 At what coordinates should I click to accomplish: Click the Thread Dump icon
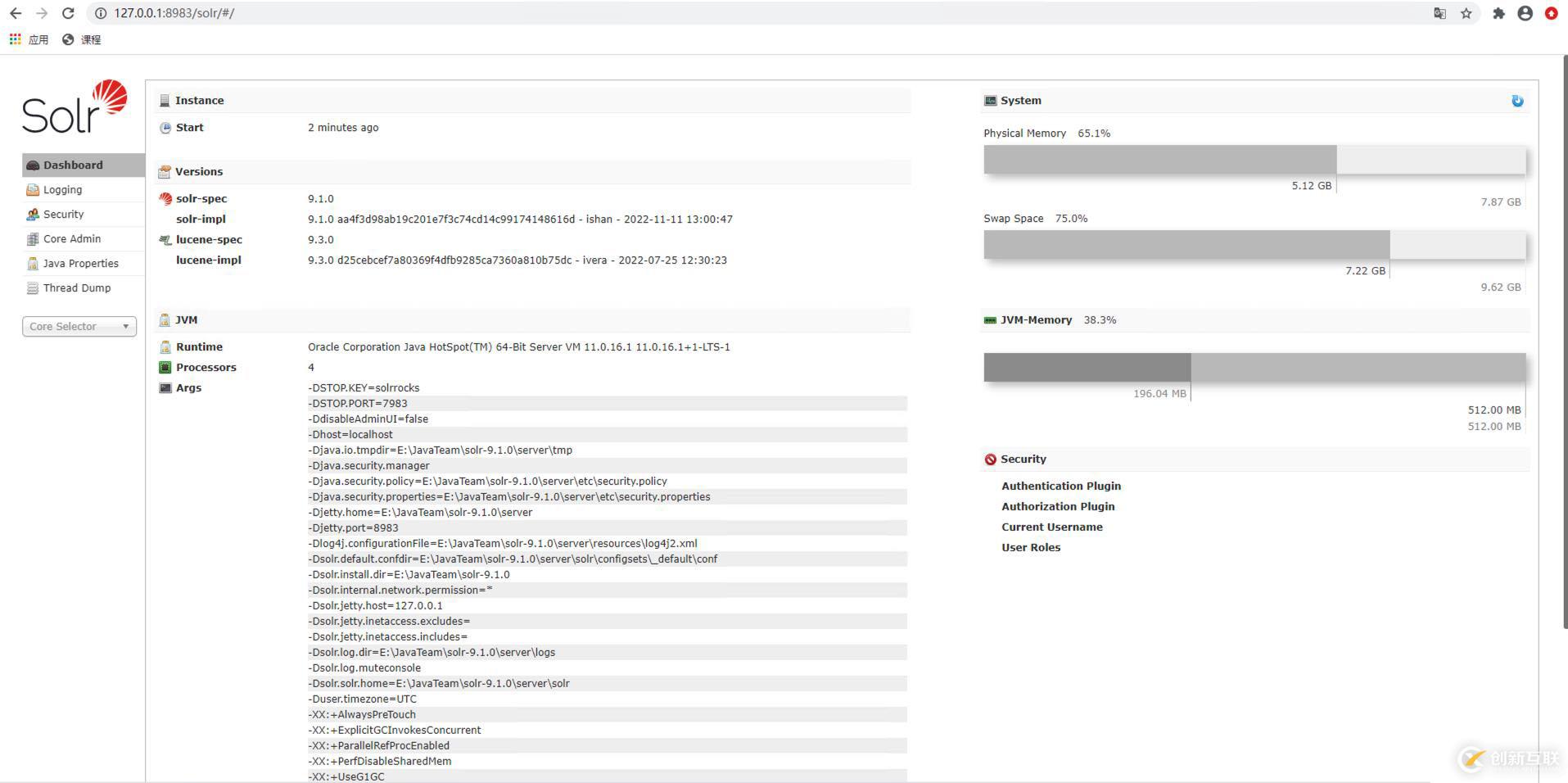33,288
